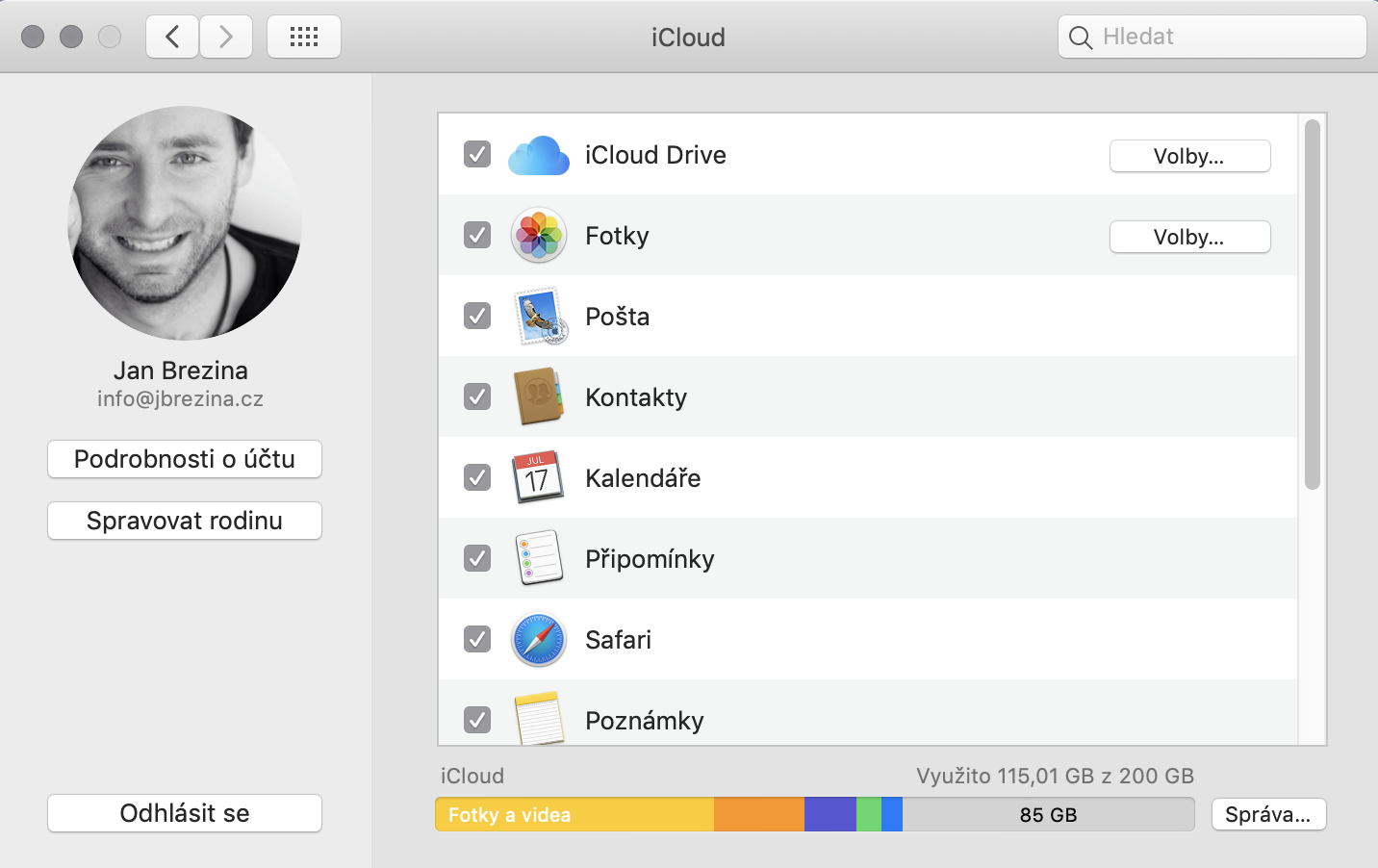This screenshot has height=868, width=1378.
Task: Open Správa storage management
Action: tap(1268, 814)
